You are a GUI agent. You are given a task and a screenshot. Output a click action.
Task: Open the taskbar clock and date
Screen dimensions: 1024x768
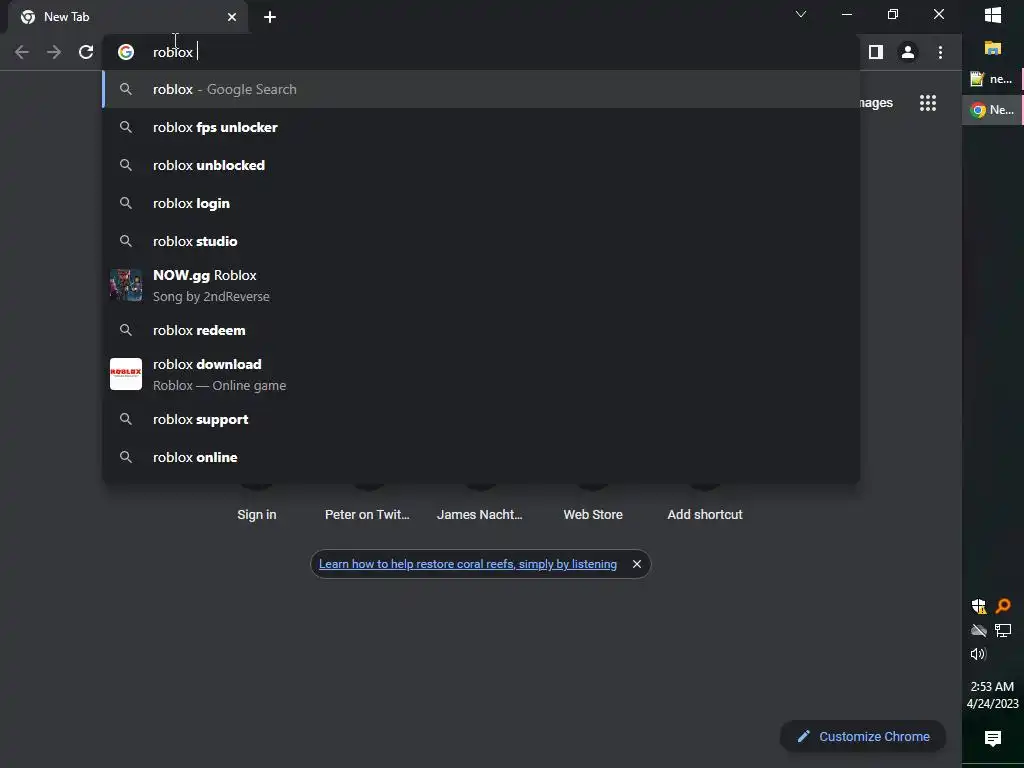click(993, 695)
